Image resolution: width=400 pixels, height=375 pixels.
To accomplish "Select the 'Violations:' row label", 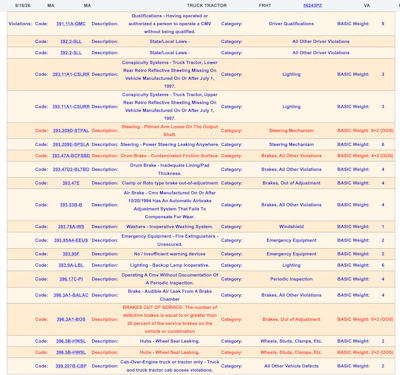I will pos(20,24).
